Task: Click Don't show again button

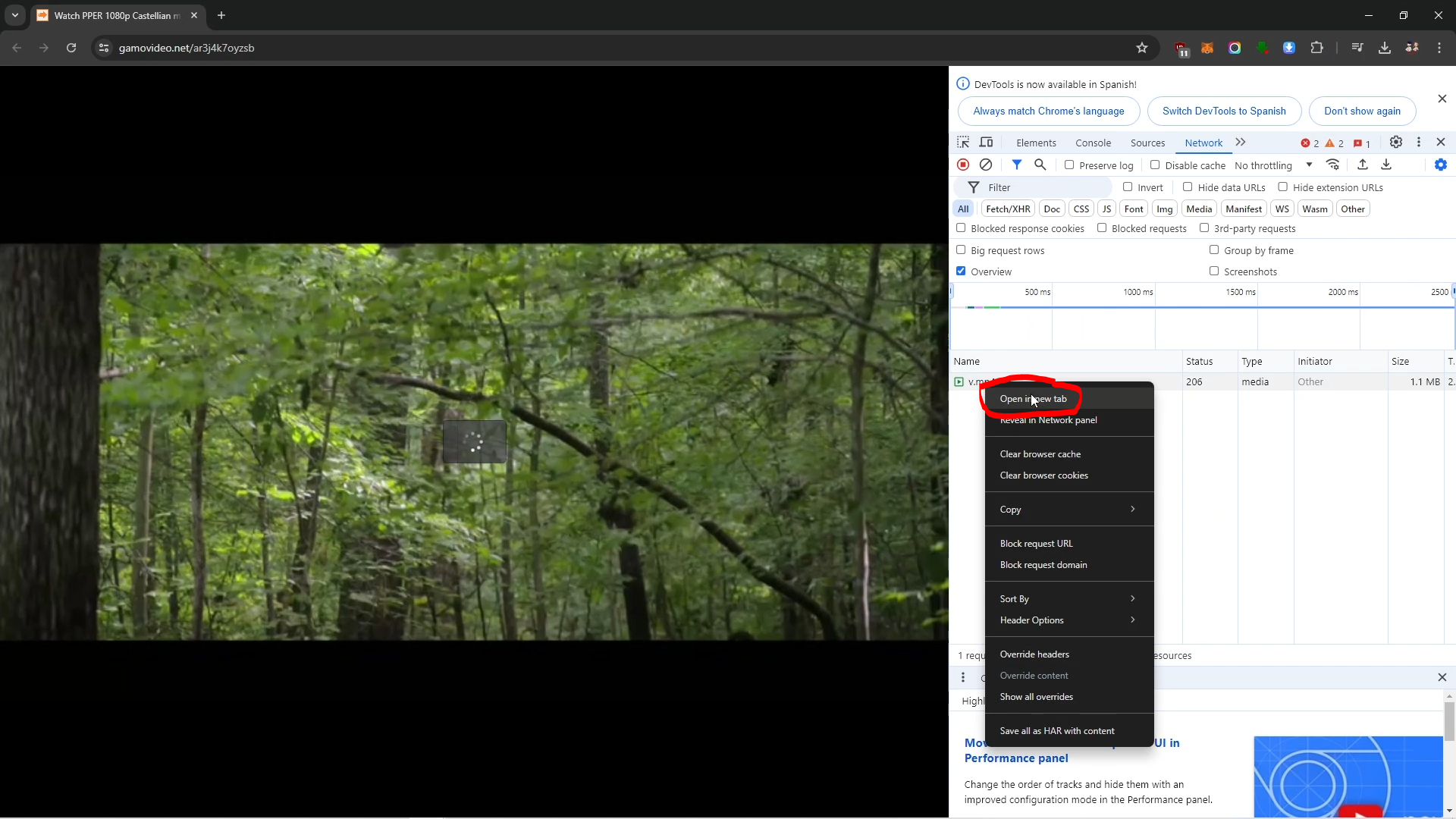Action: [x=1362, y=111]
